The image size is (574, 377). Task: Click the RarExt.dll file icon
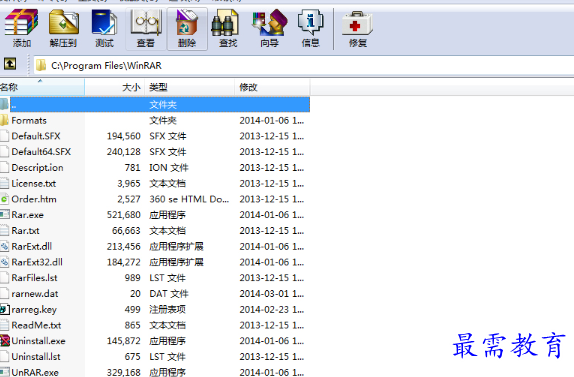point(4,246)
